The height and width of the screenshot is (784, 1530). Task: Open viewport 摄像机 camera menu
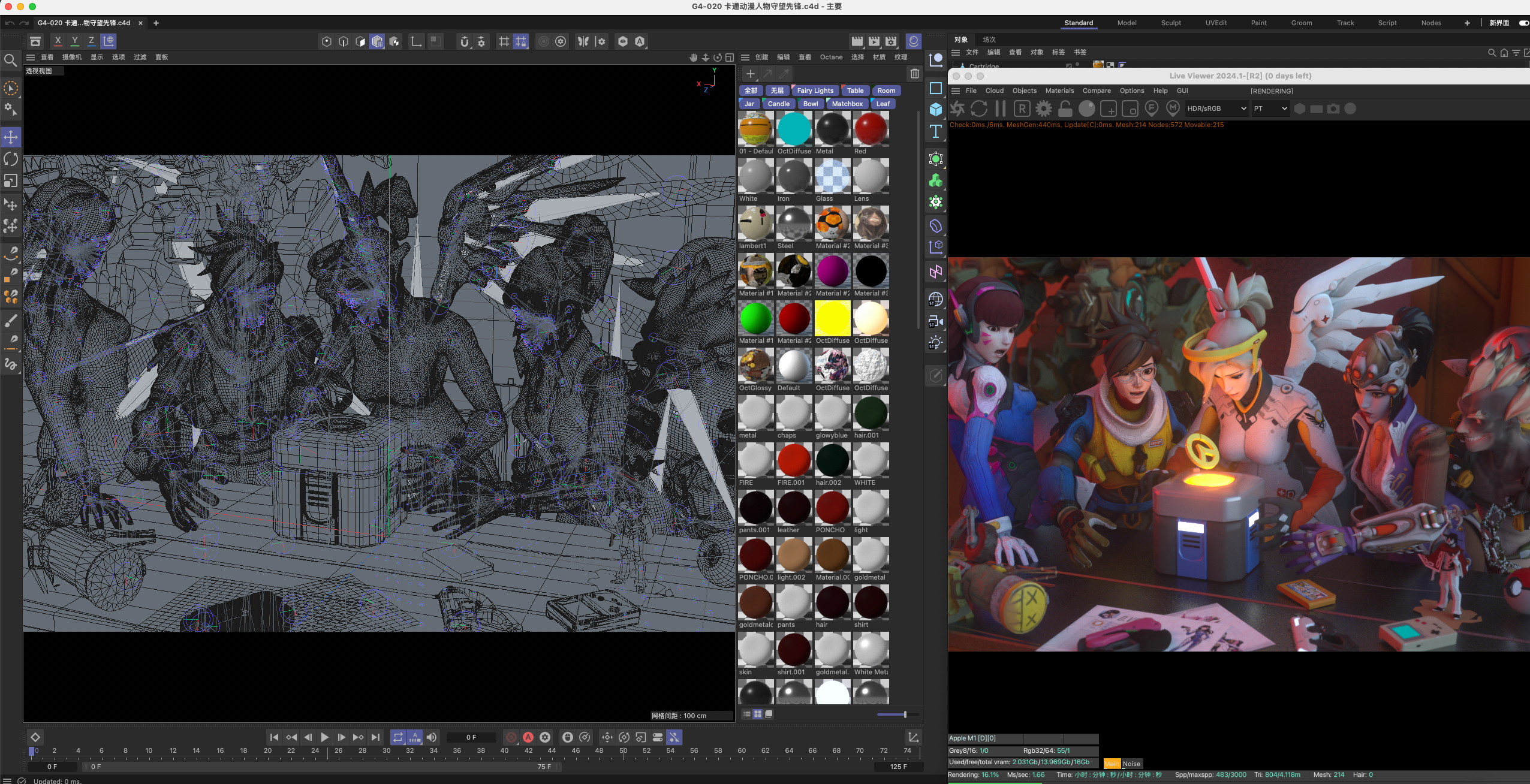[71, 57]
